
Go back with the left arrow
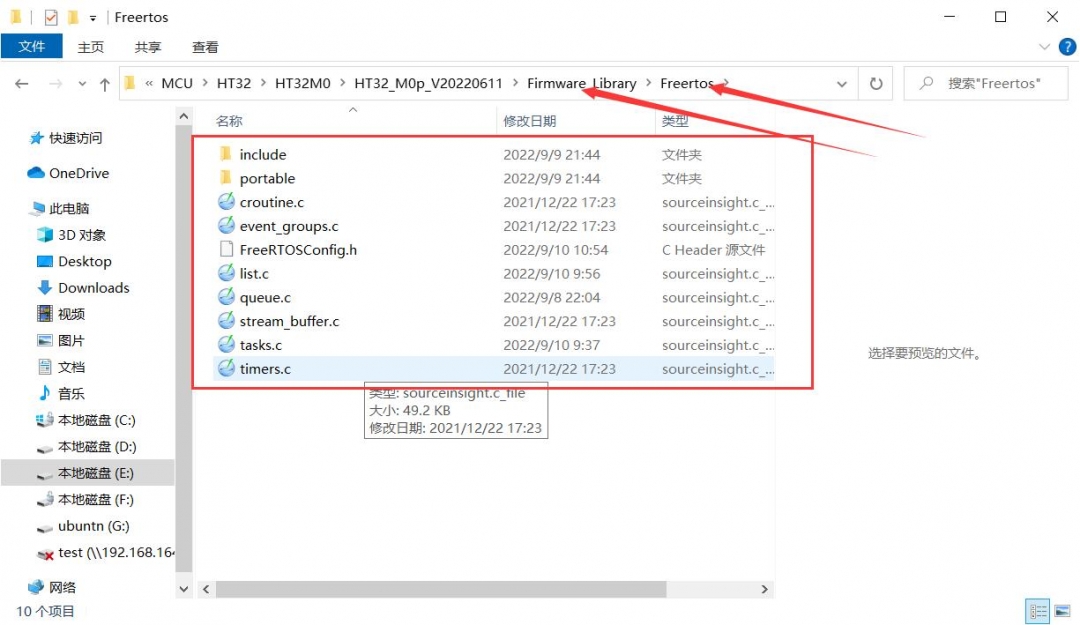[x=21, y=83]
